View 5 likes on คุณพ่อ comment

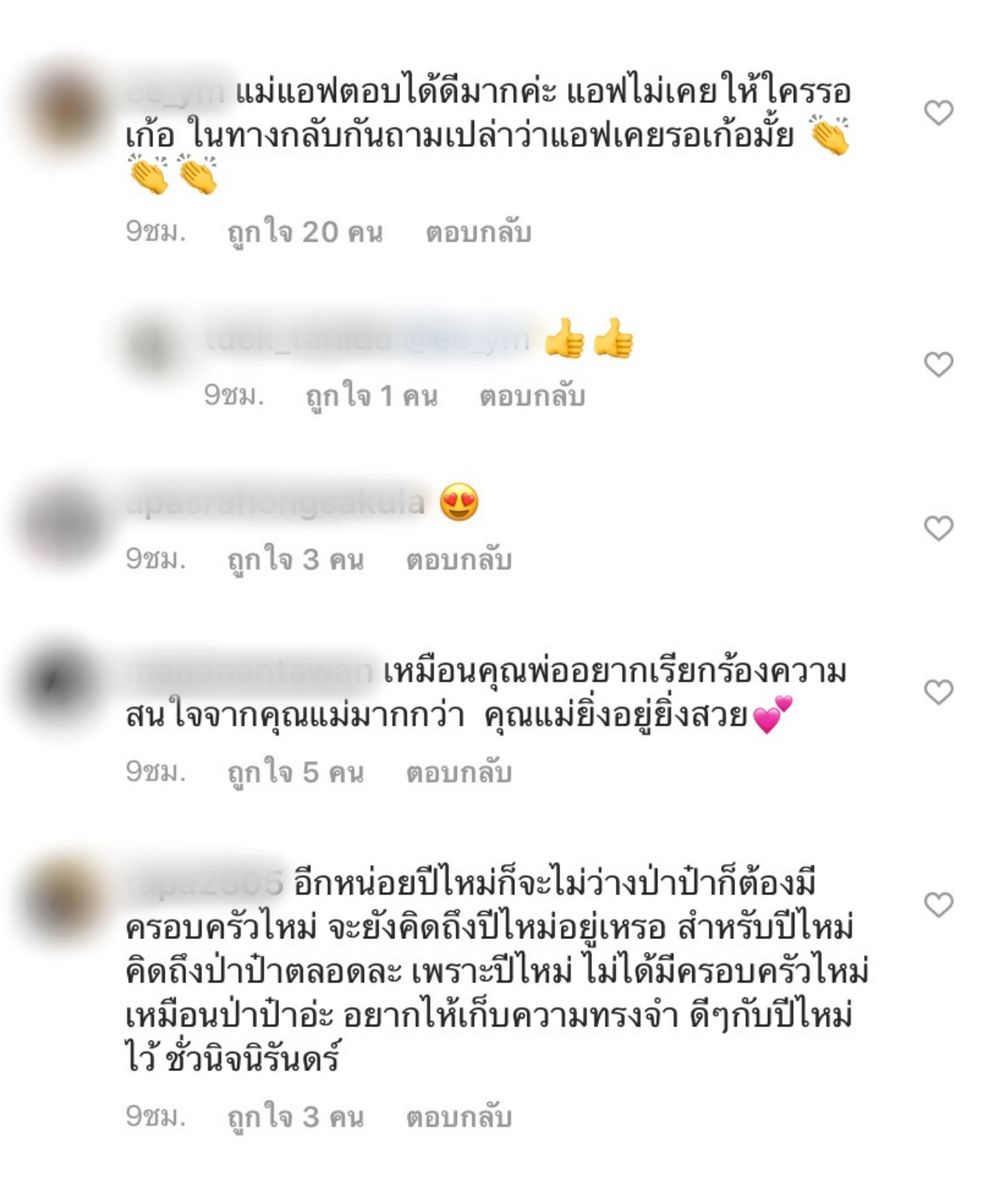pyautogui.click(x=295, y=772)
